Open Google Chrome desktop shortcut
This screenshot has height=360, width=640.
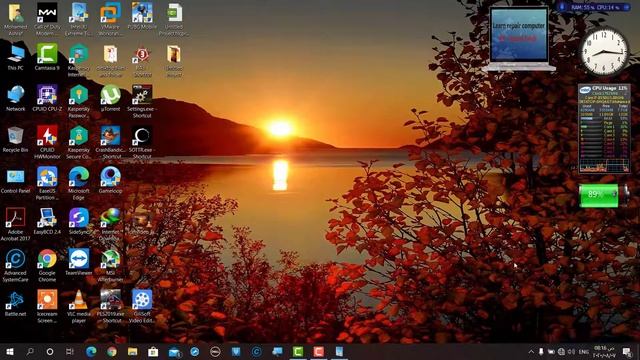[47, 265]
